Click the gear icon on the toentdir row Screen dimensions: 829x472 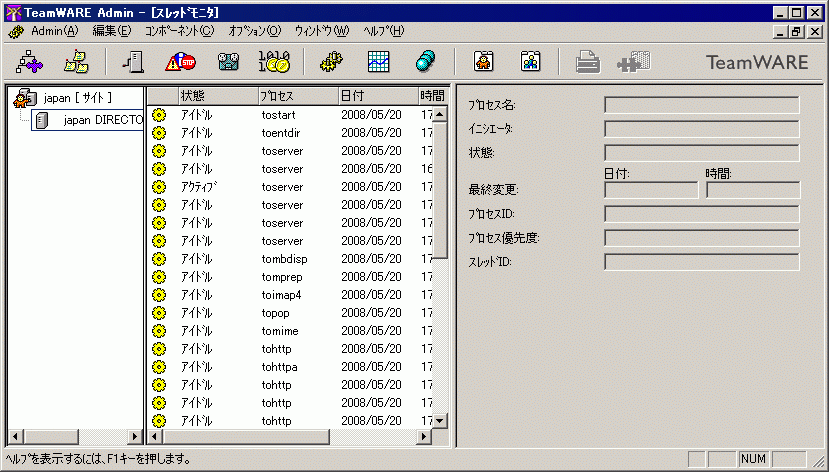(x=159, y=133)
